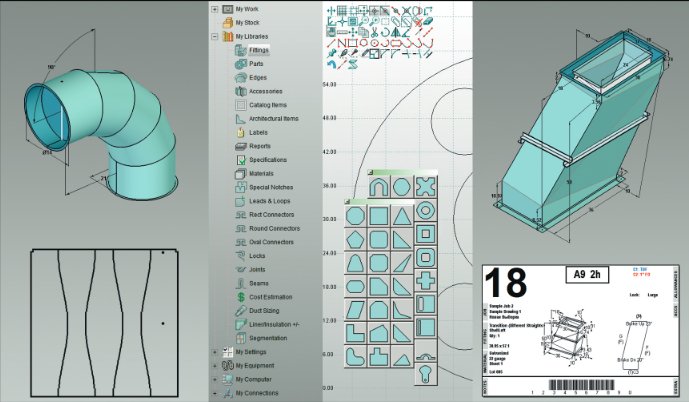Expand the My Equipment node
Image resolution: width=689 pixels, height=402 pixels.
215,366
